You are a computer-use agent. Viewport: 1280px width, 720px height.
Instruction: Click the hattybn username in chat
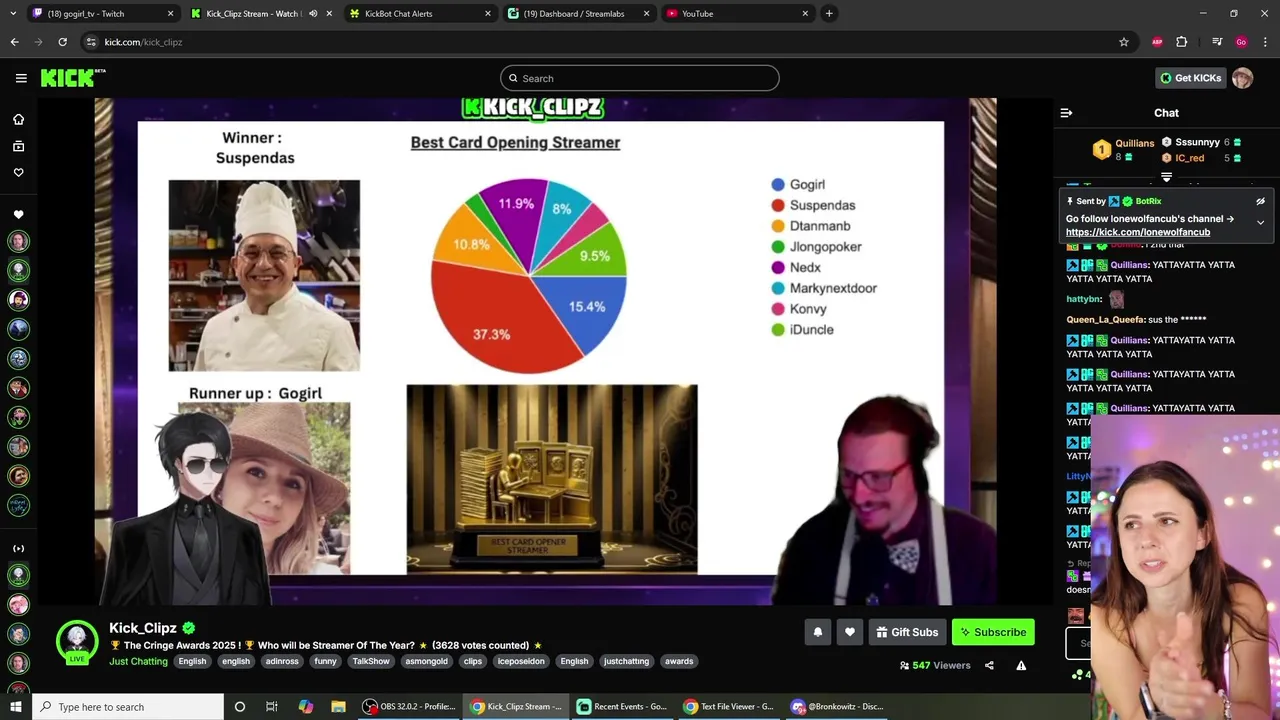(x=1084, y=299)
